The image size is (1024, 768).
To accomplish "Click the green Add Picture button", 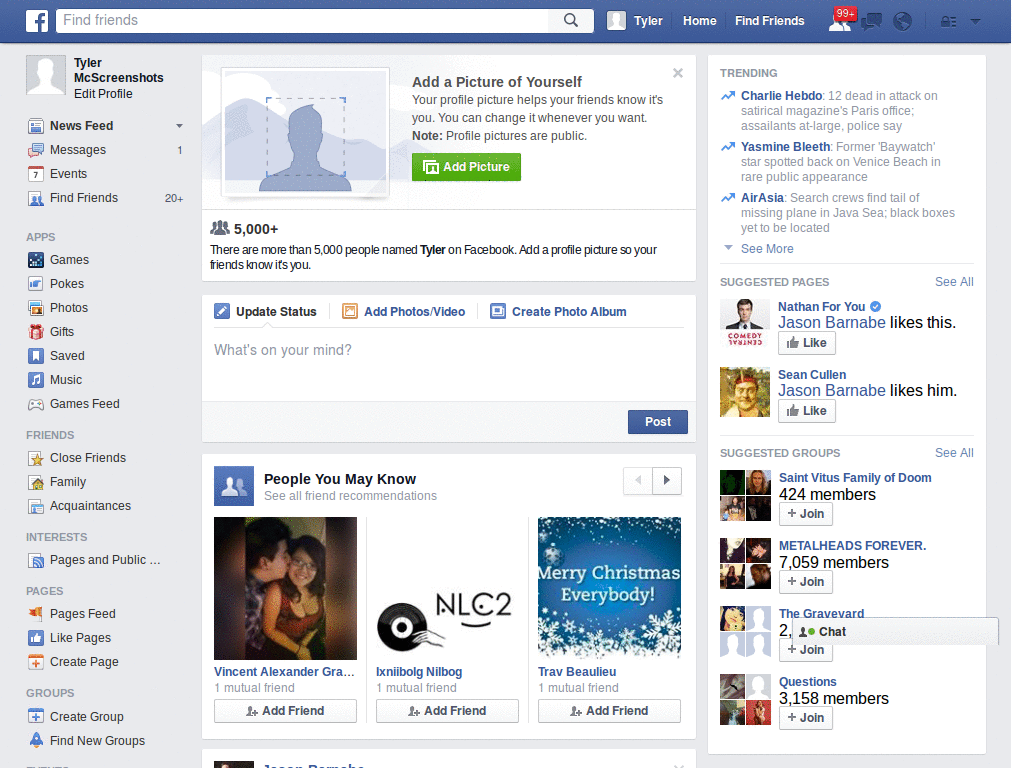I will (x=466, y=167).
